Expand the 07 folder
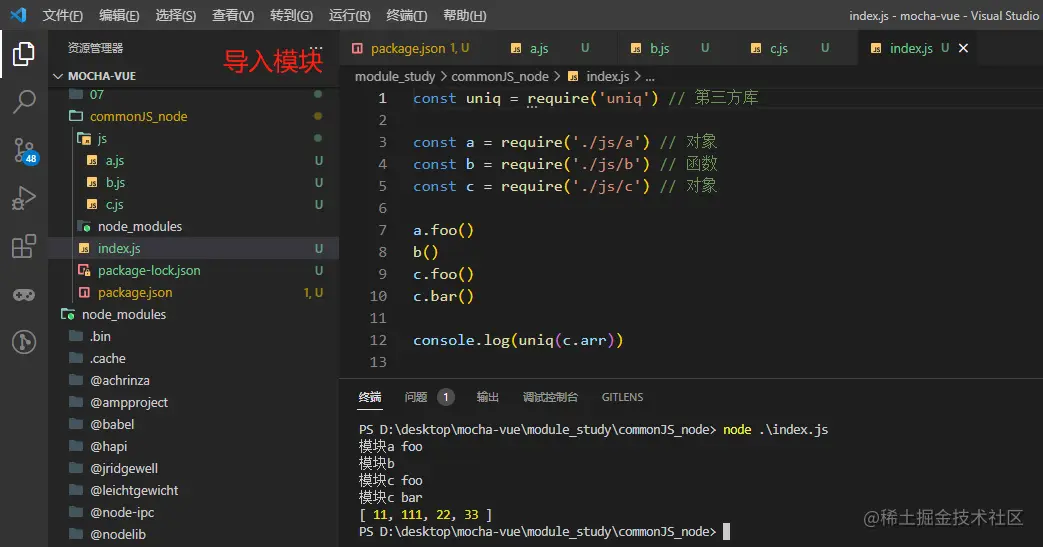1043x547 pixels. pyautogui.click(x=193, y=94)
